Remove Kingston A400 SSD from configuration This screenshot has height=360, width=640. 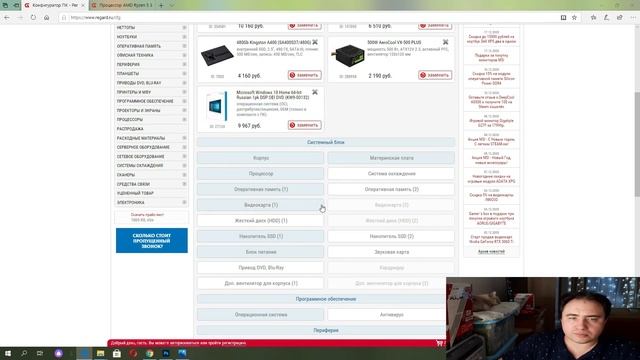315,42
